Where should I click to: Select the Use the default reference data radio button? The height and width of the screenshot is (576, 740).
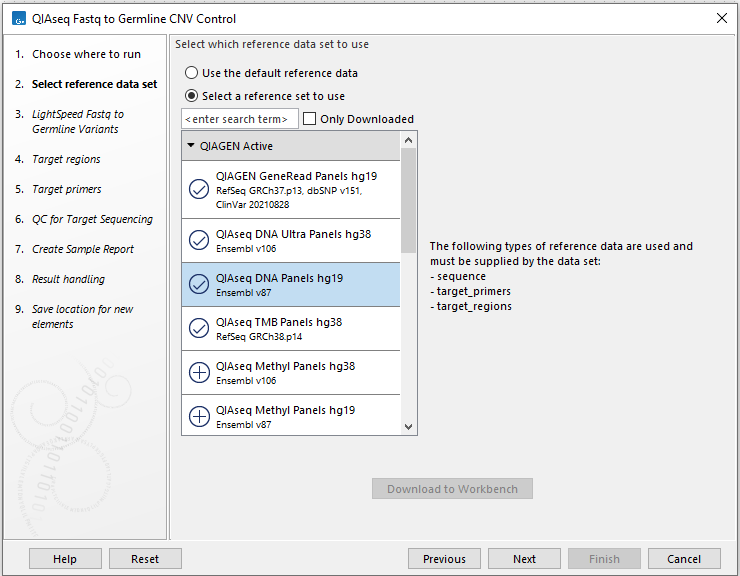click(191, 73)
